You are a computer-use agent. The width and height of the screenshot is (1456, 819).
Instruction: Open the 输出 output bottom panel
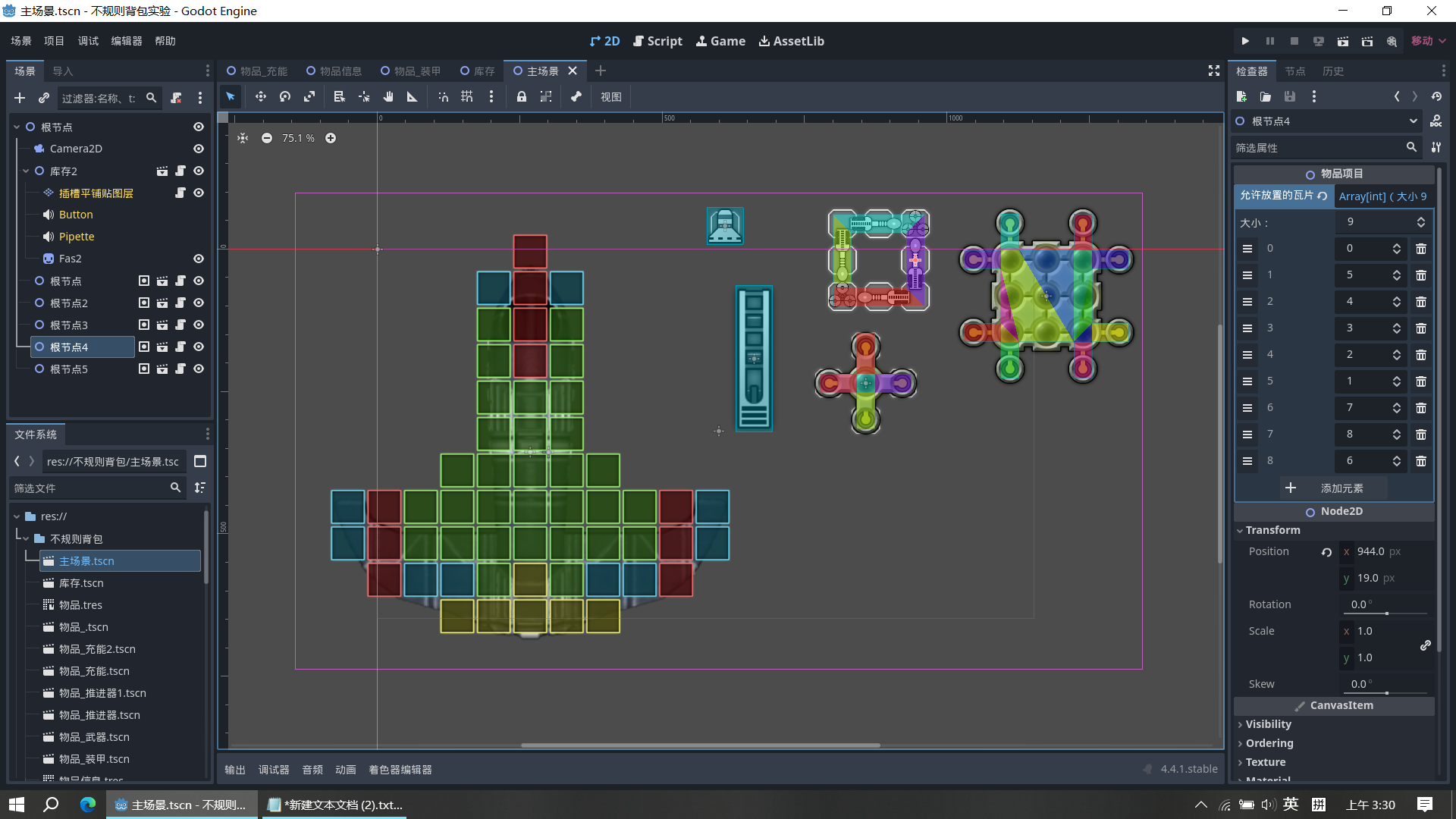234,770
